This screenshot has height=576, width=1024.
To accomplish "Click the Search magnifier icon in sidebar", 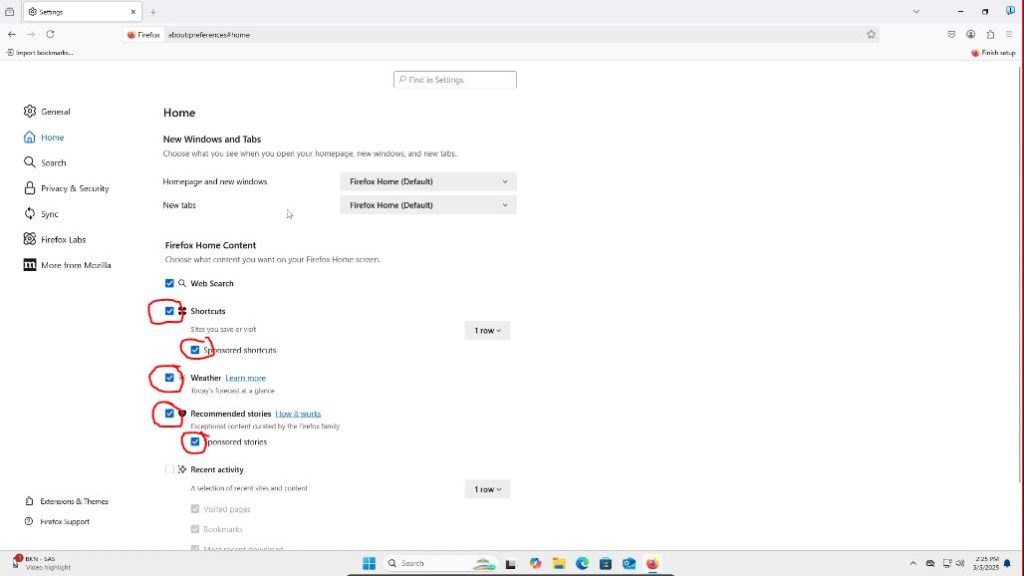I will 29,162.
